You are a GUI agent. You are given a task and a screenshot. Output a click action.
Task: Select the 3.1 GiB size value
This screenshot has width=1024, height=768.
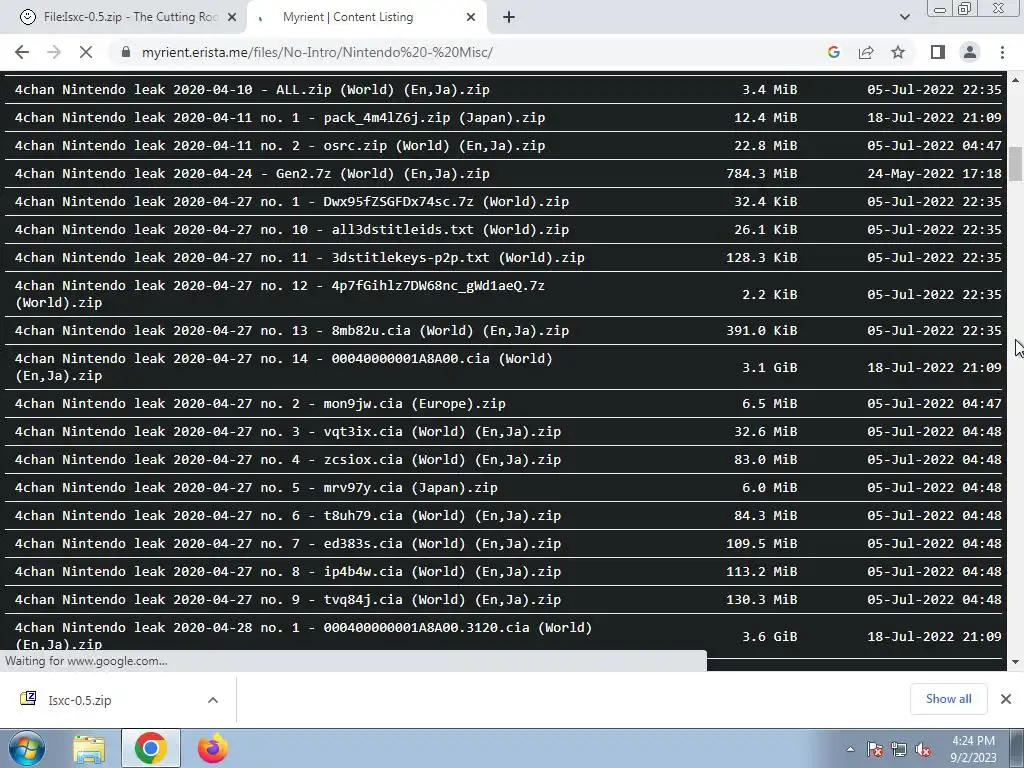tap(770, 367)
